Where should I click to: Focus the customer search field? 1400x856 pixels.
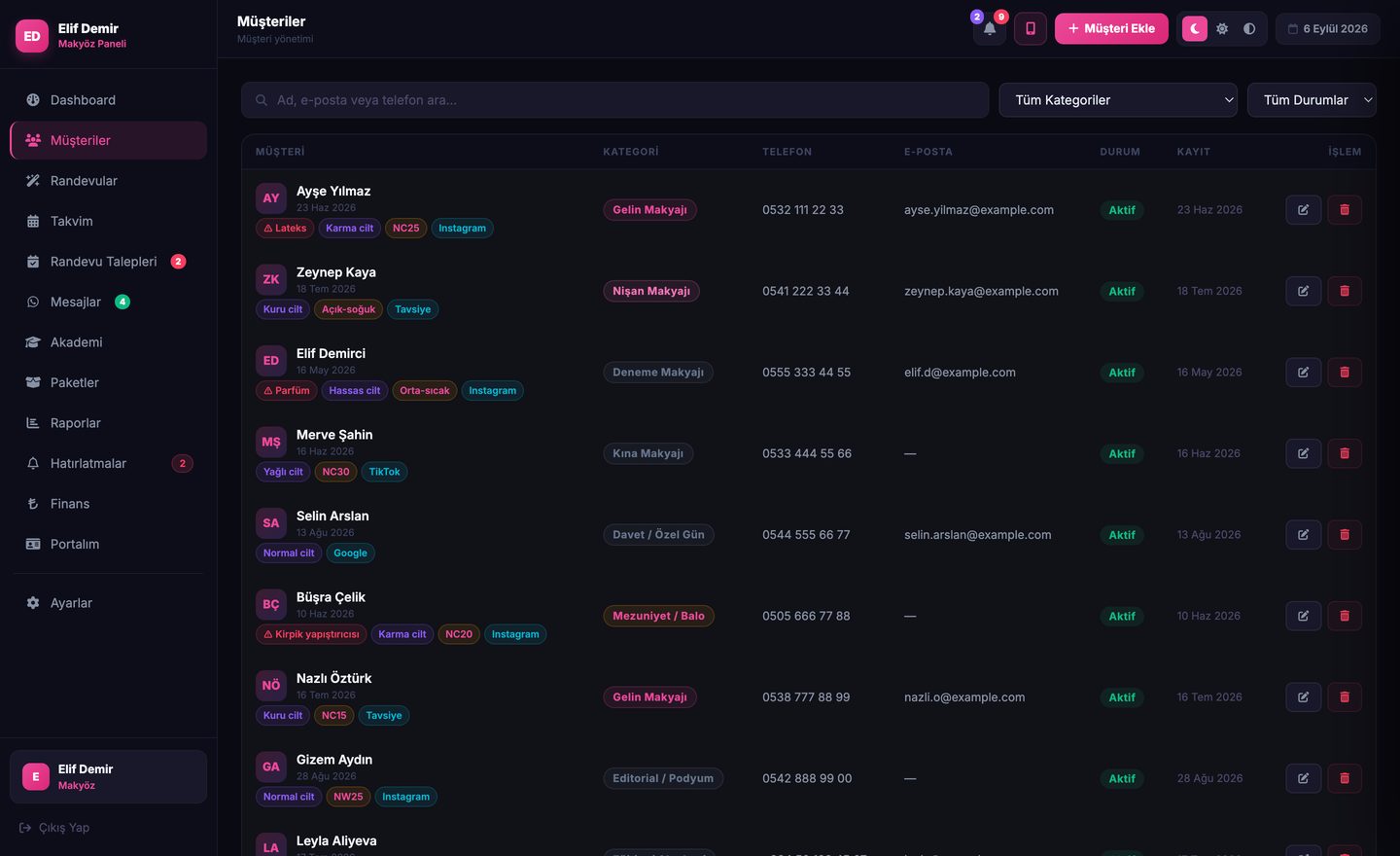[614, 100]
